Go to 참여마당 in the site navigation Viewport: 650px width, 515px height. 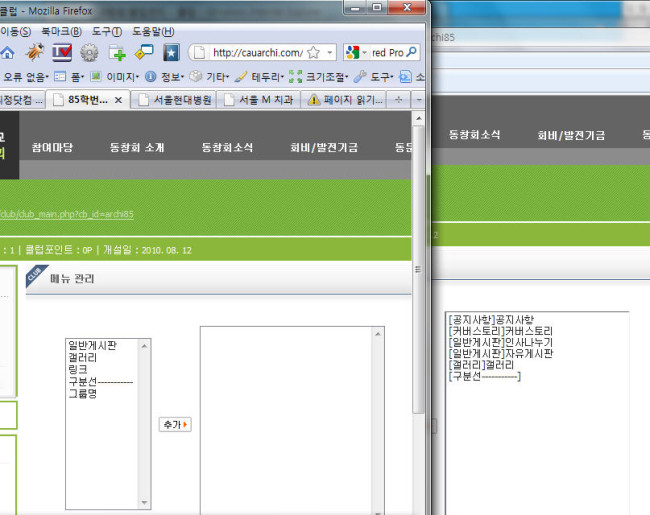point(52,148)
